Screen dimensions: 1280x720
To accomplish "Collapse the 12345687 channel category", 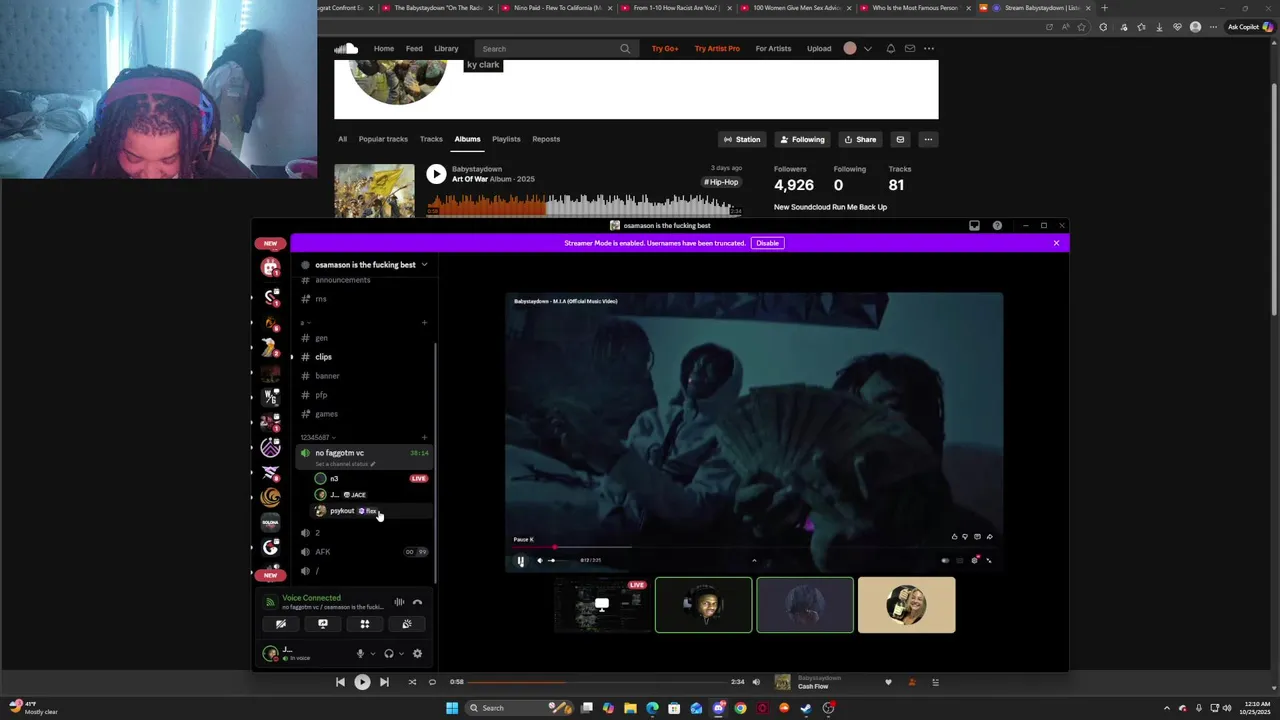I will click(319, 437).
